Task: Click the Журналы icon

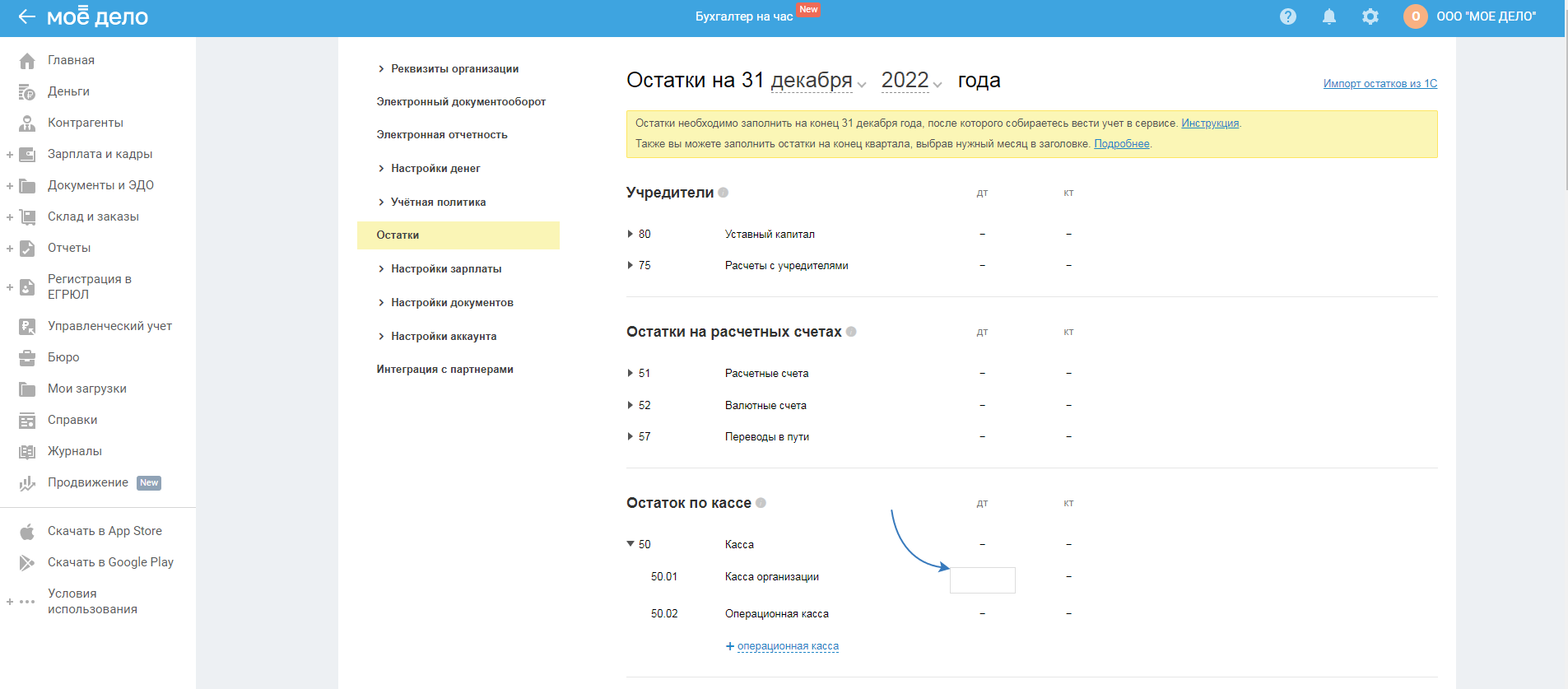Action: [x=27, y=452]
